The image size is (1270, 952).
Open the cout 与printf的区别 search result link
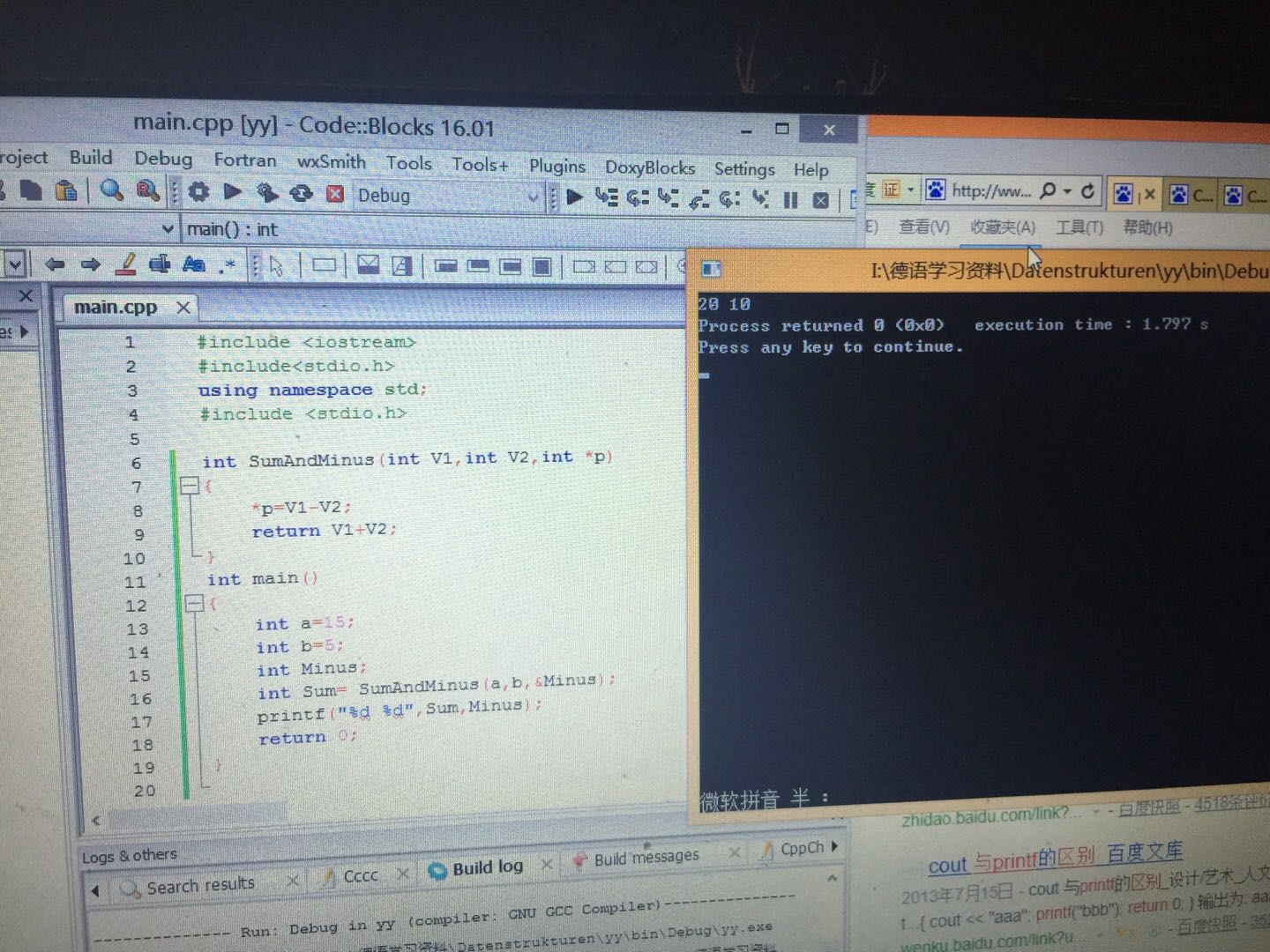click(x=1055, y=859)
